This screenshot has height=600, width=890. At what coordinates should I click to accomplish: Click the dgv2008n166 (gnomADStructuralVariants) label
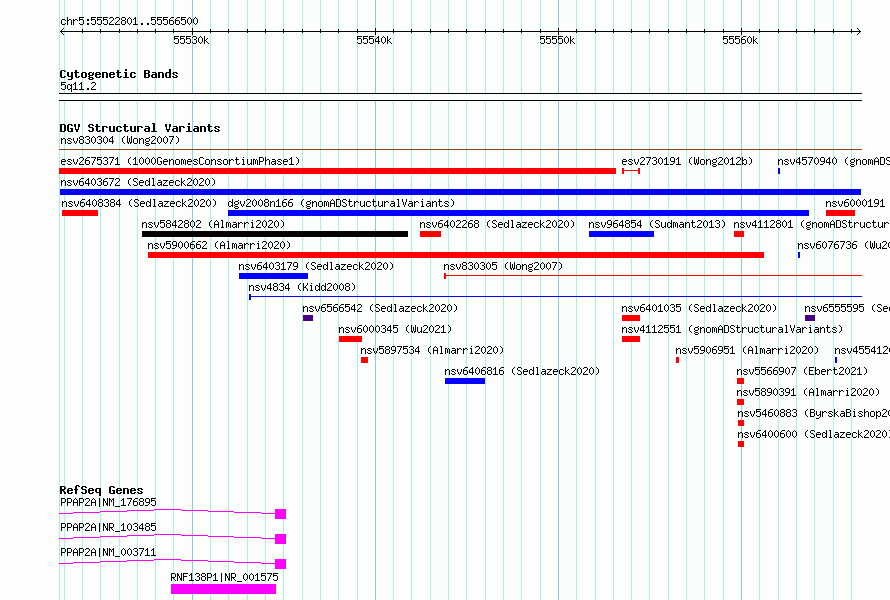(x=341, y=203)
